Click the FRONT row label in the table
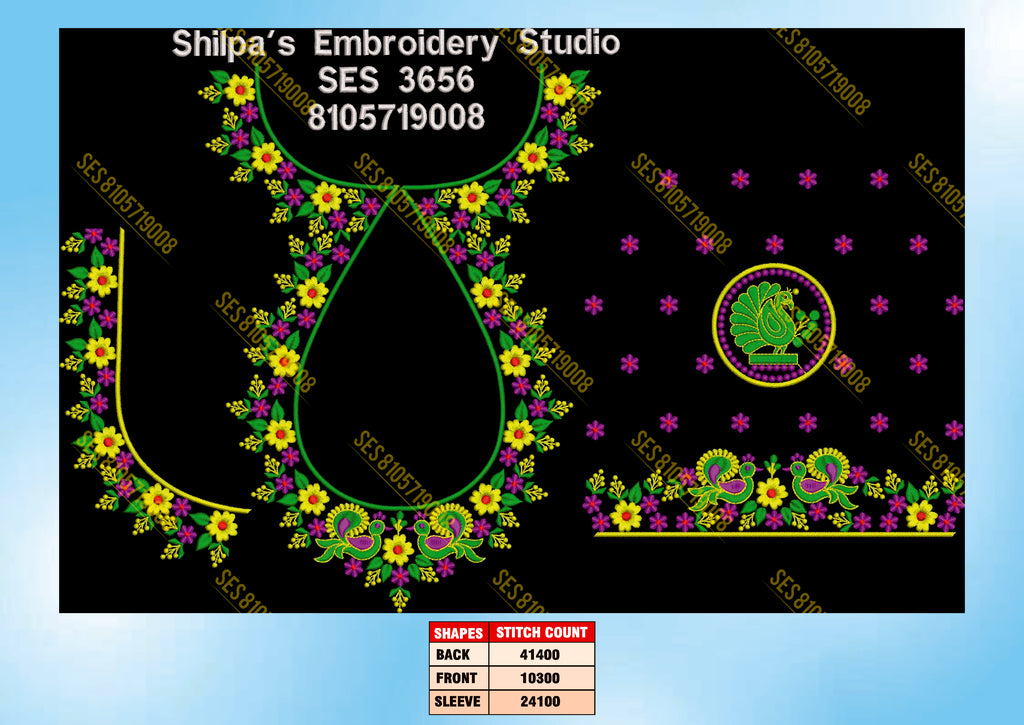This screenshot has width=1024, height=725. pyautogui.click(x=458, y=678)
